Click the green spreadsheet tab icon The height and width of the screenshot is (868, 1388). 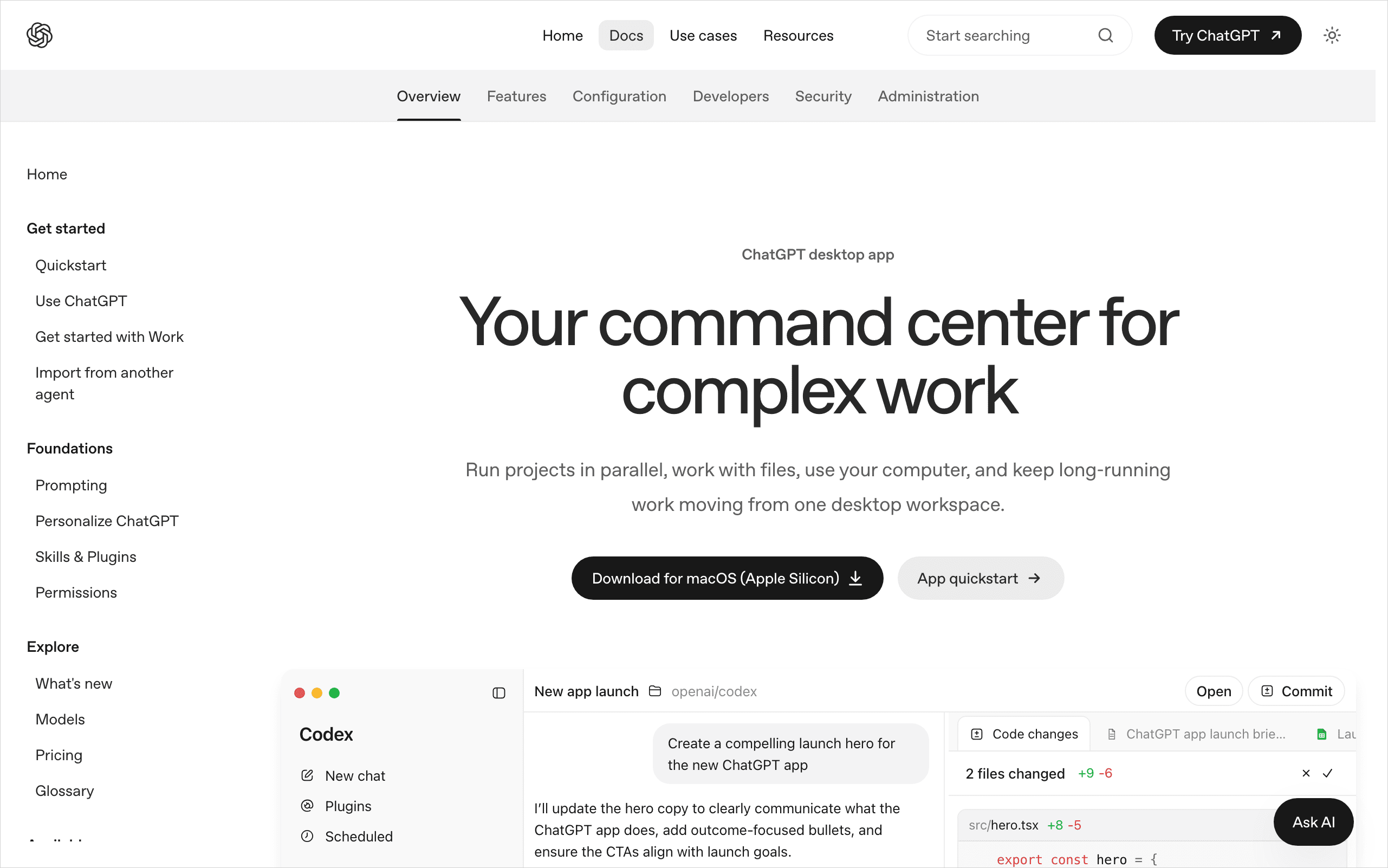pos(1321,734)
